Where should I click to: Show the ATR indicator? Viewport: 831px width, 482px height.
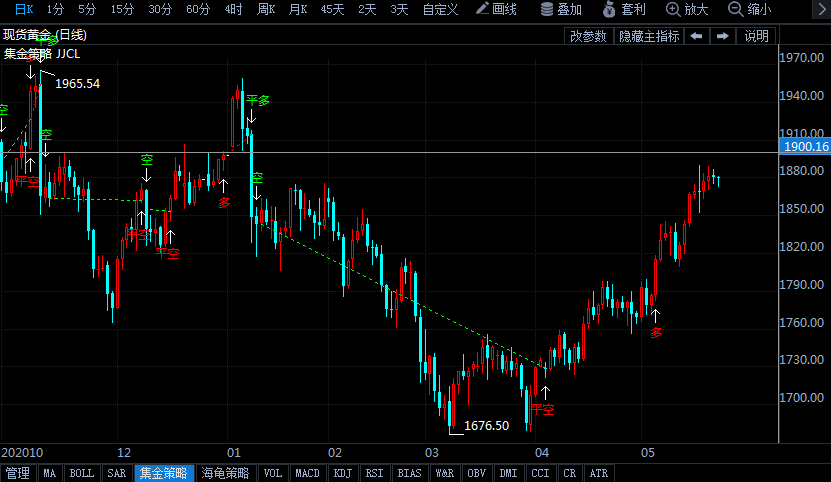pos(599,473)
